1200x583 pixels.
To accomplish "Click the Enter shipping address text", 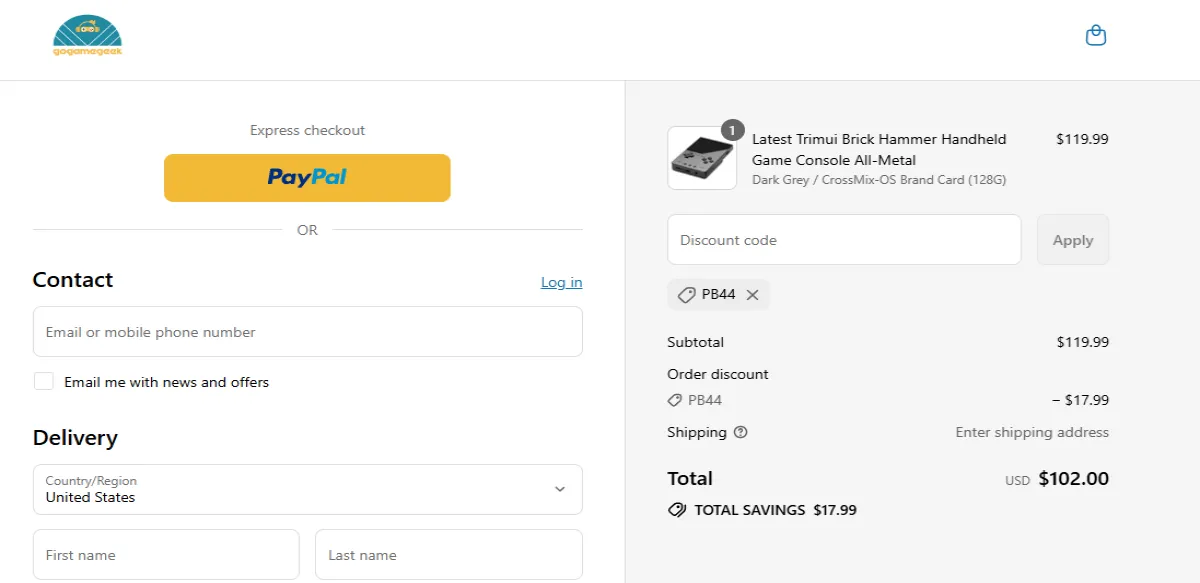I will (x=1031, y=432).
